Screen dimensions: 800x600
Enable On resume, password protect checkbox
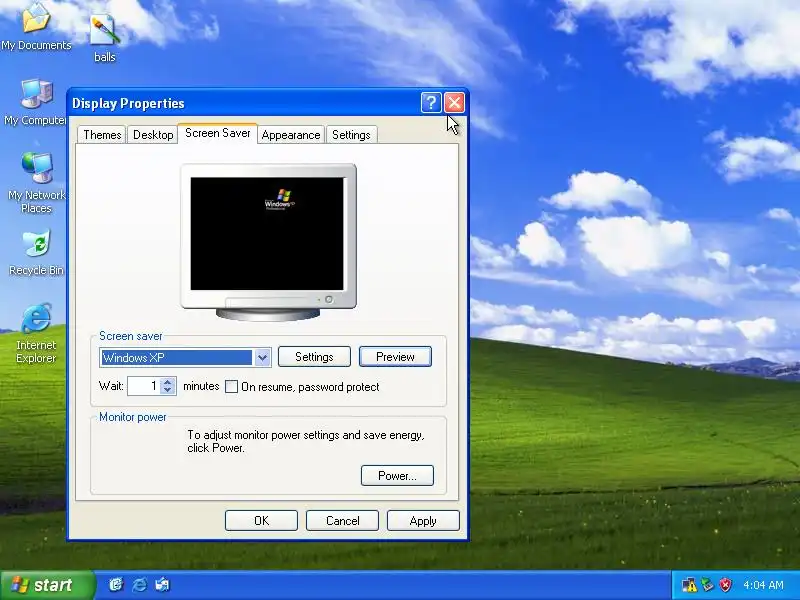pyautogui.click(x=231, y=387)
